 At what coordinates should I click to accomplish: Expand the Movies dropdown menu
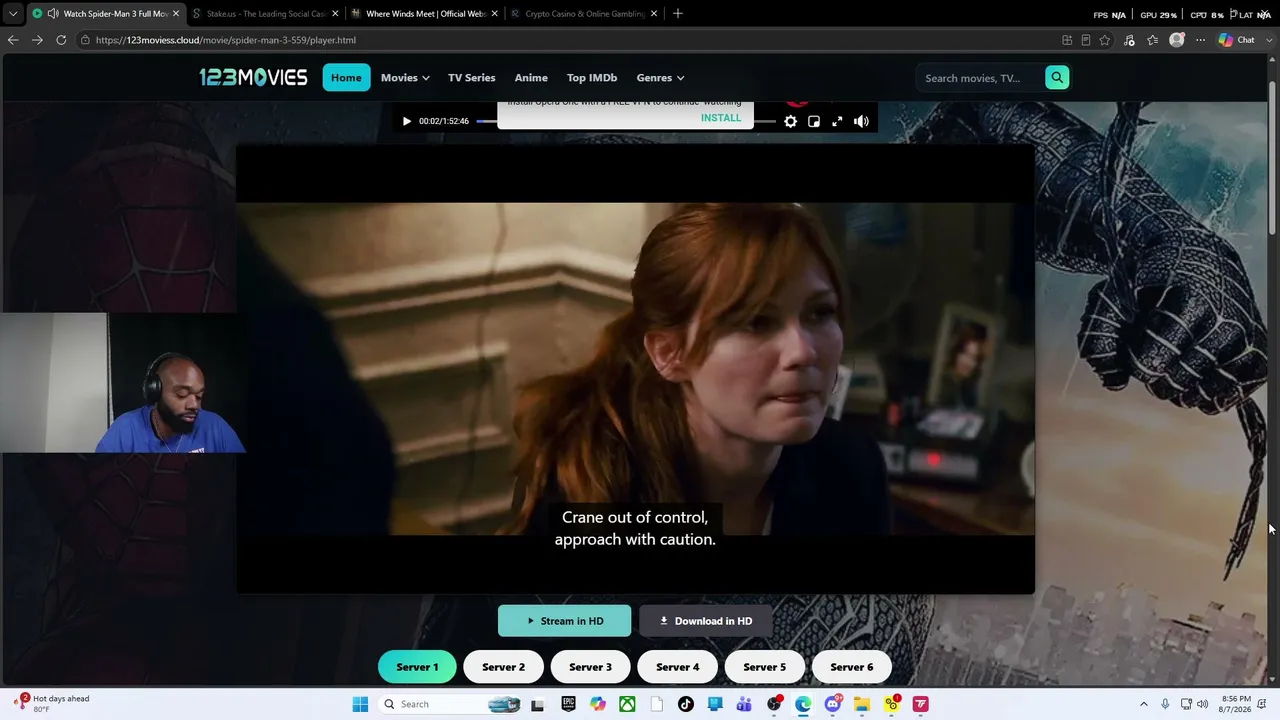(x=405, y=77)
